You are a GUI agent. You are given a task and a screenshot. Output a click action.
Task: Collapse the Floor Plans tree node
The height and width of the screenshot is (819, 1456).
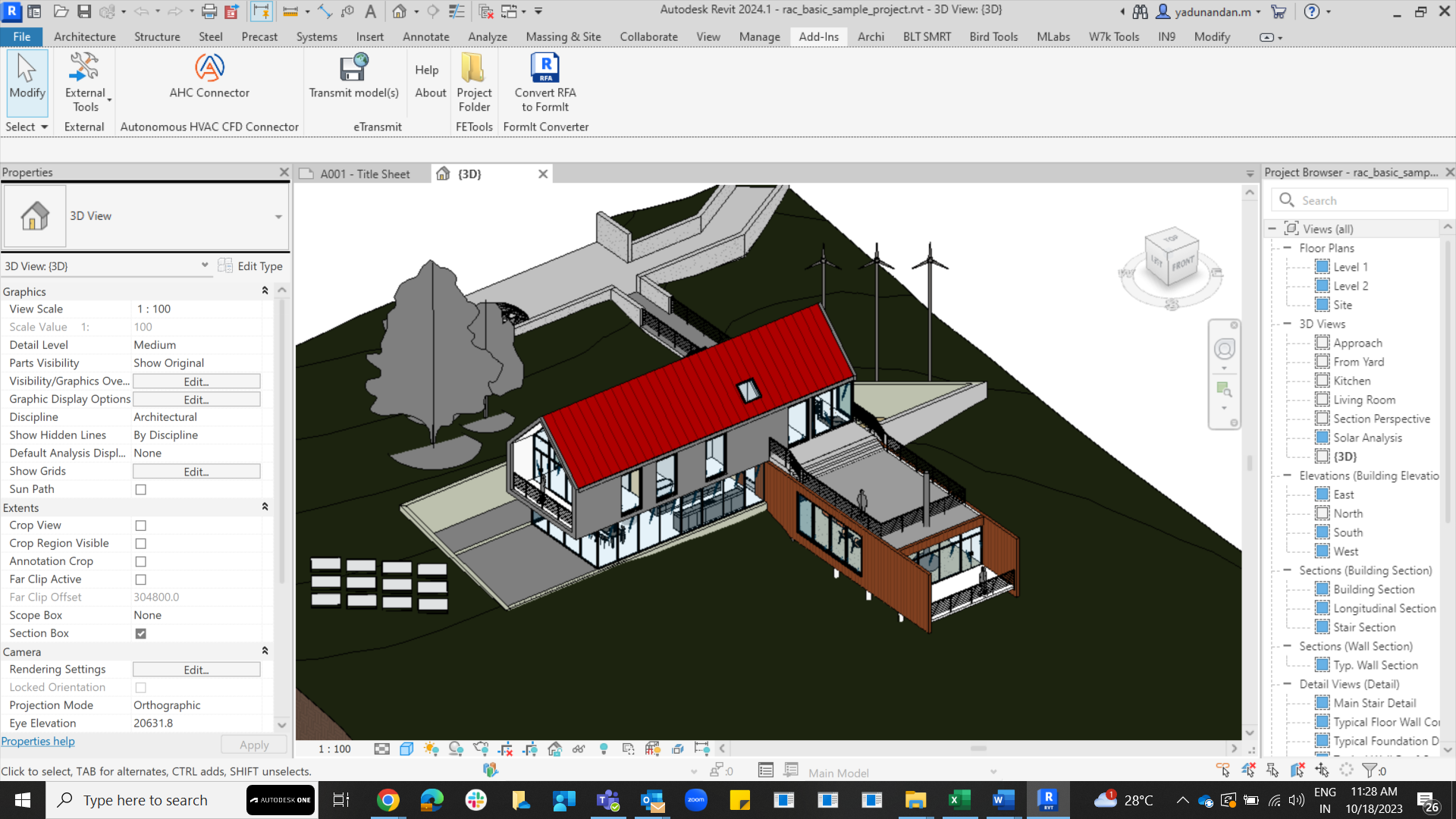(x=1287, y=248)
